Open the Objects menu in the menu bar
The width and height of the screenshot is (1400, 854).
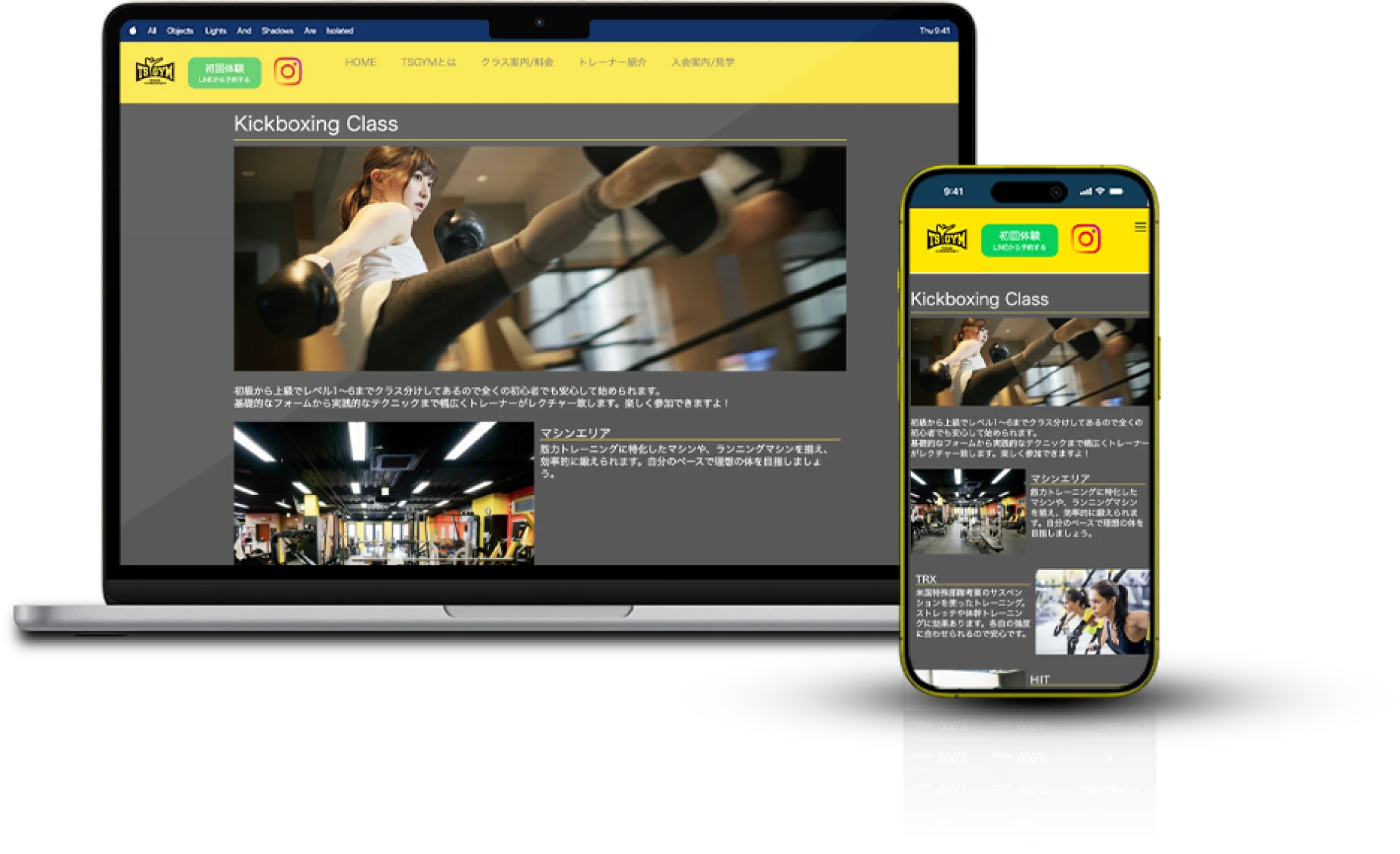(180, 31)
